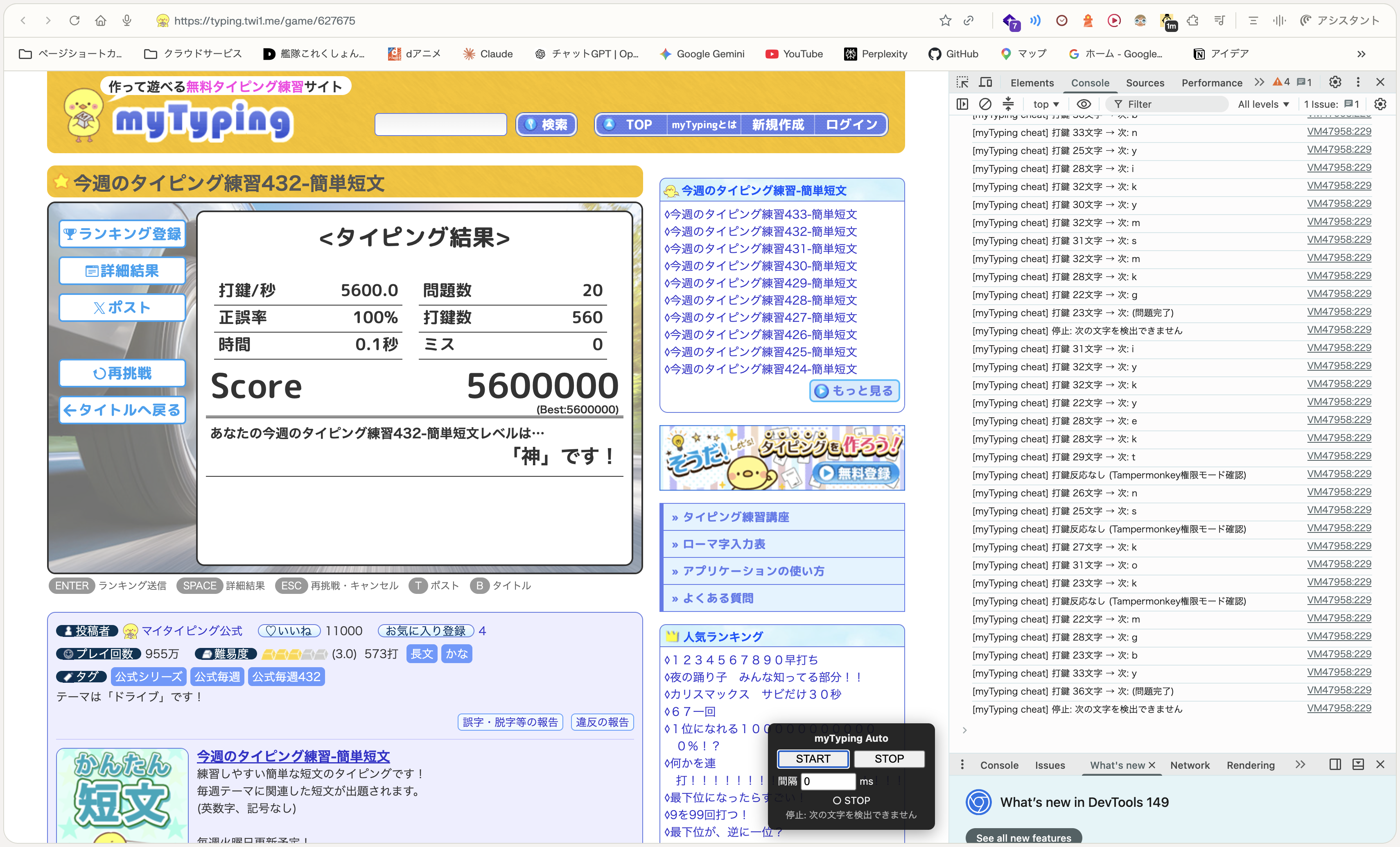Switch to Performance tab
This screenshot has width=1400, height=847.
(x=1212, y=83)
